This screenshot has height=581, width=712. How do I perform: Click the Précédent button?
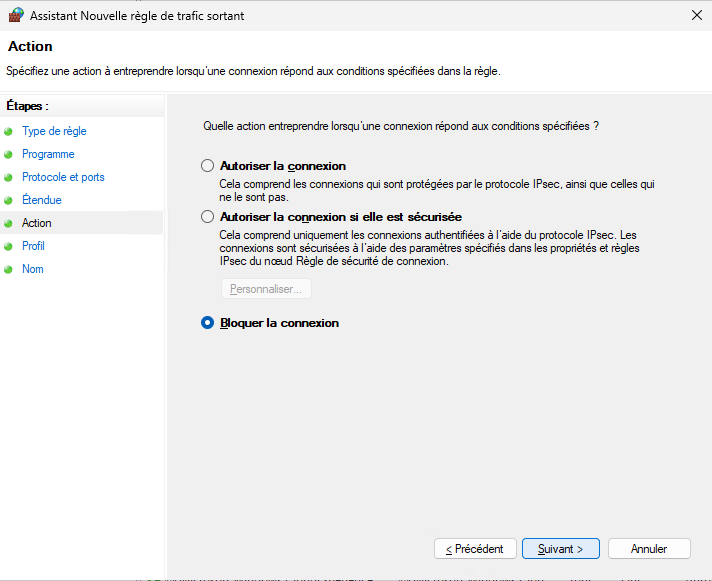(x=475, y=549)
